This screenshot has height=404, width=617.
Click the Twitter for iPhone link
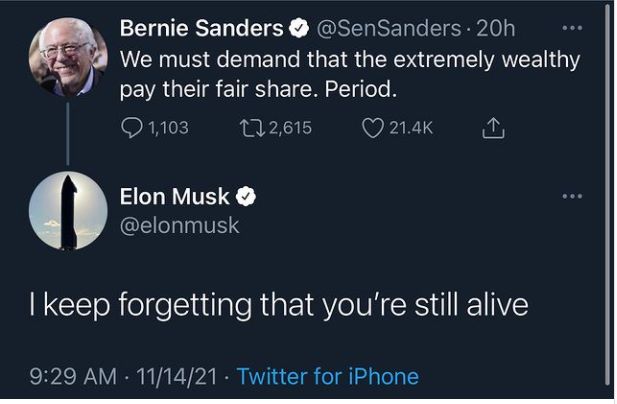tap(328, 377)
